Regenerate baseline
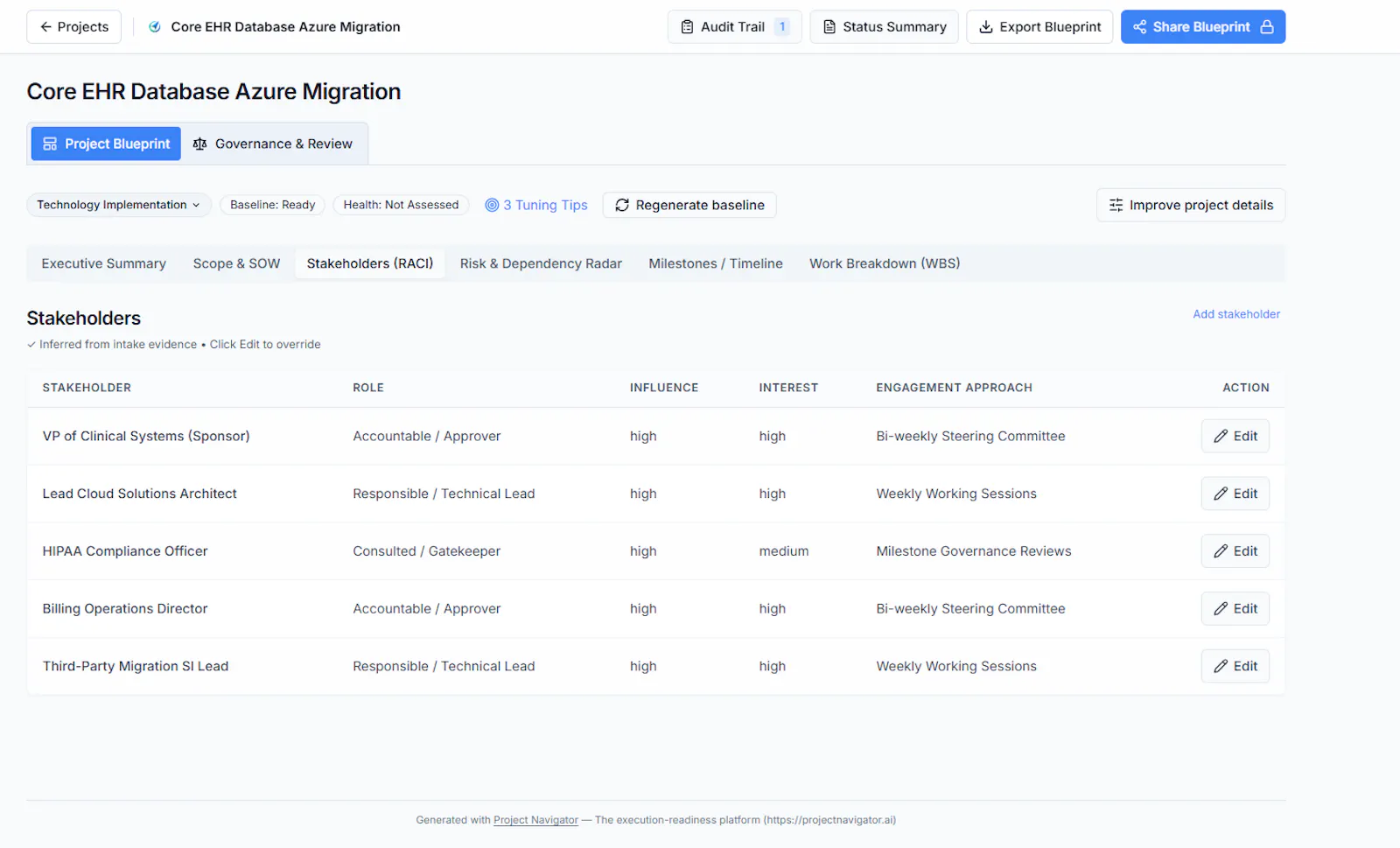Image resolution: width=1400 pixels, height=848 pixels. click(689, 205)
